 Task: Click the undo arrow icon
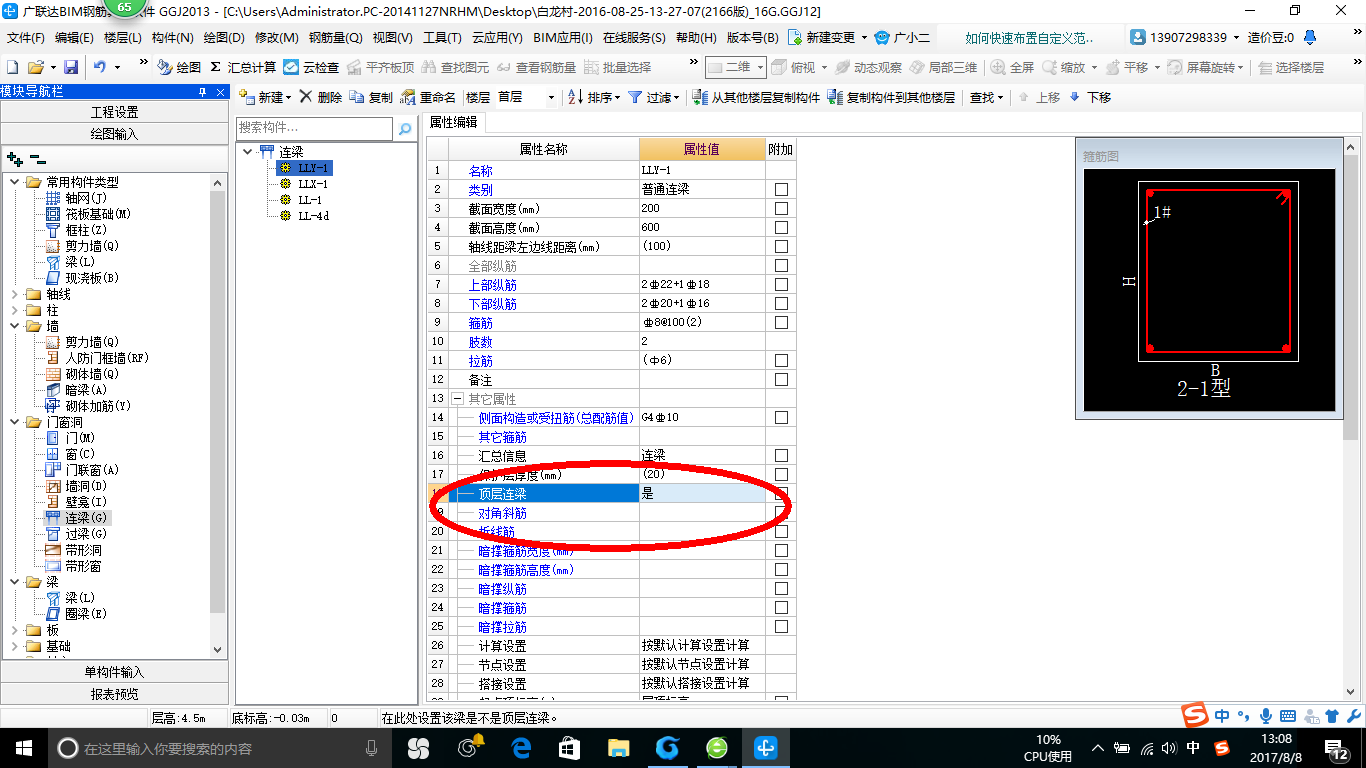tap(100, 67)
